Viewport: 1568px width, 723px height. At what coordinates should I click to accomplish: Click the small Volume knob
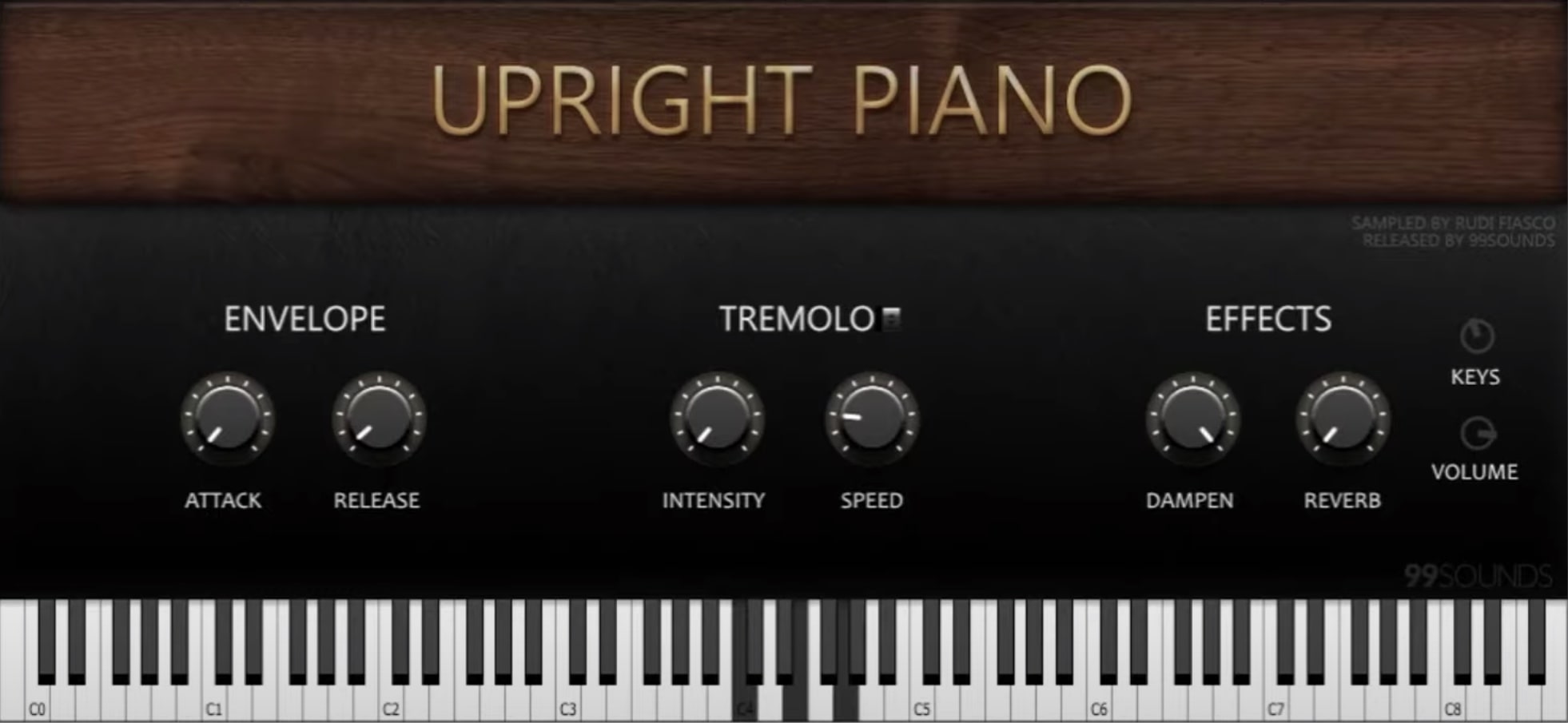coord(1477,434)
